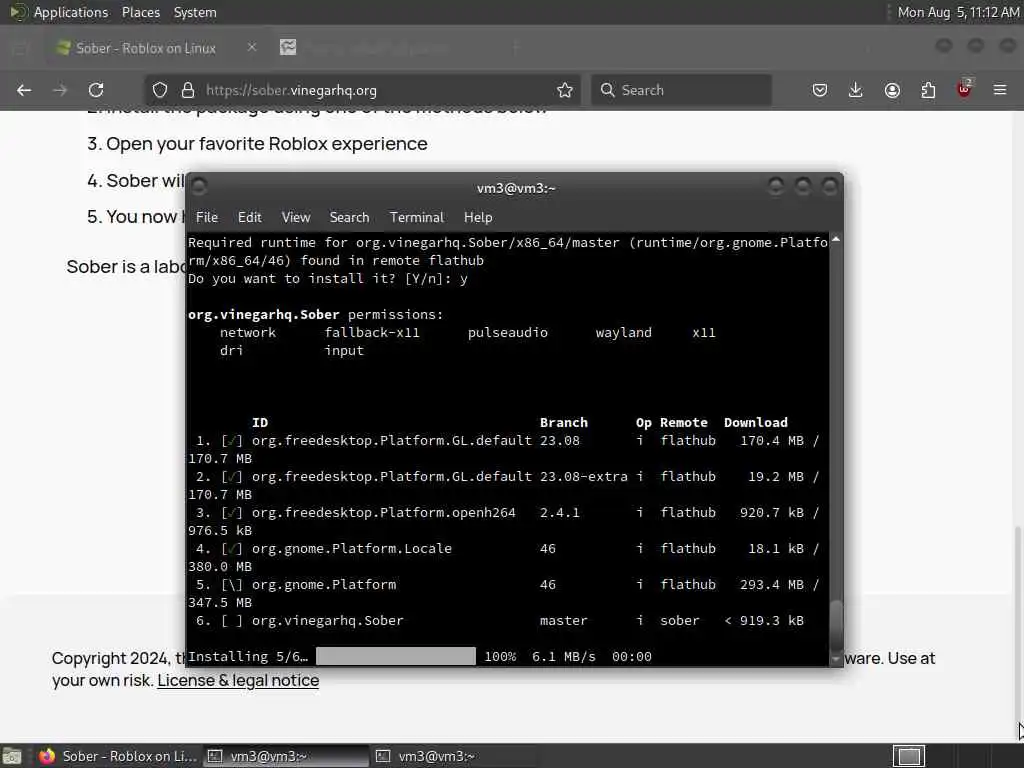Image resolution: width=1024 pixels, height=768 pixels.
Task: Open the System menu
Action: pos(195,12)
